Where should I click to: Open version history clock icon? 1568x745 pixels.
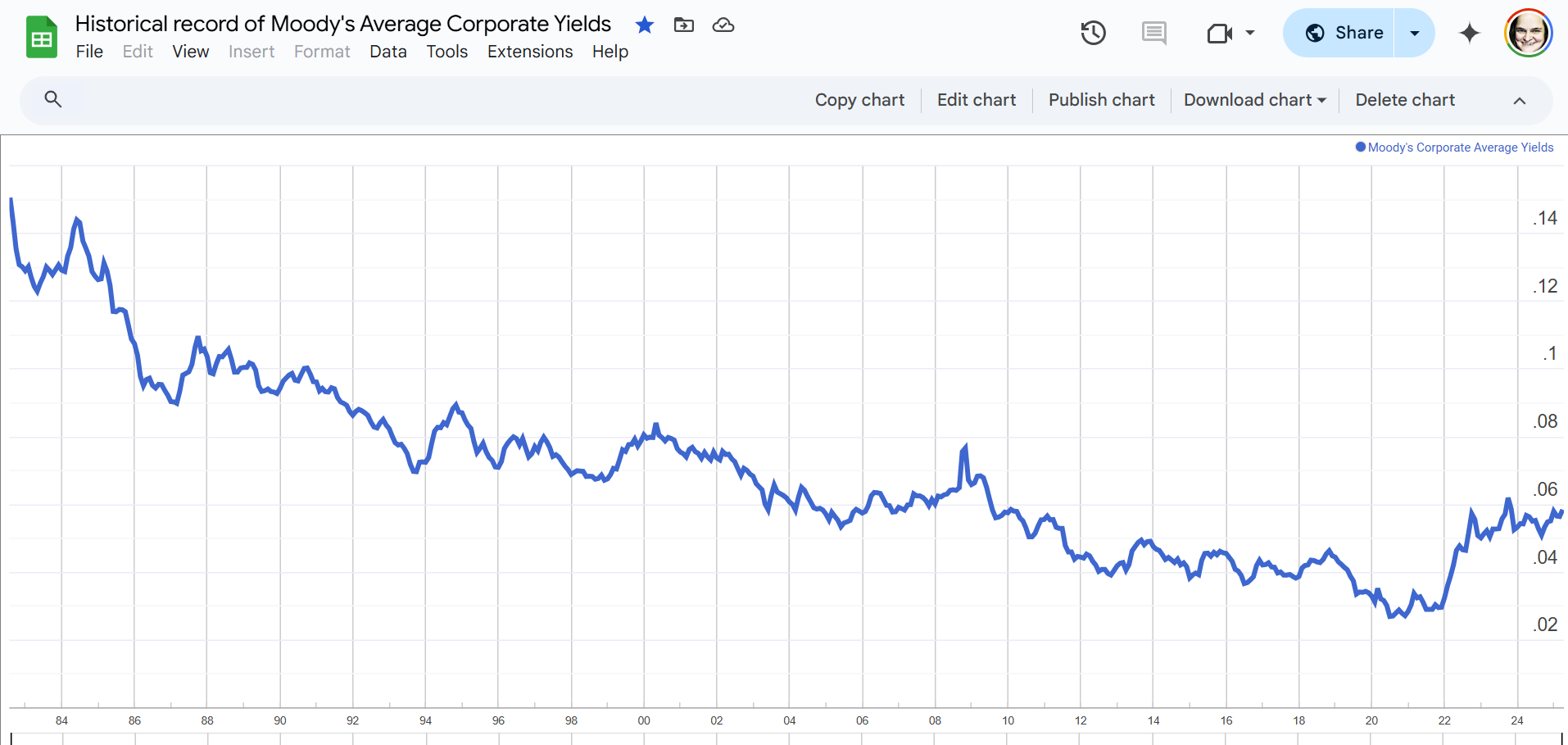1093,33
